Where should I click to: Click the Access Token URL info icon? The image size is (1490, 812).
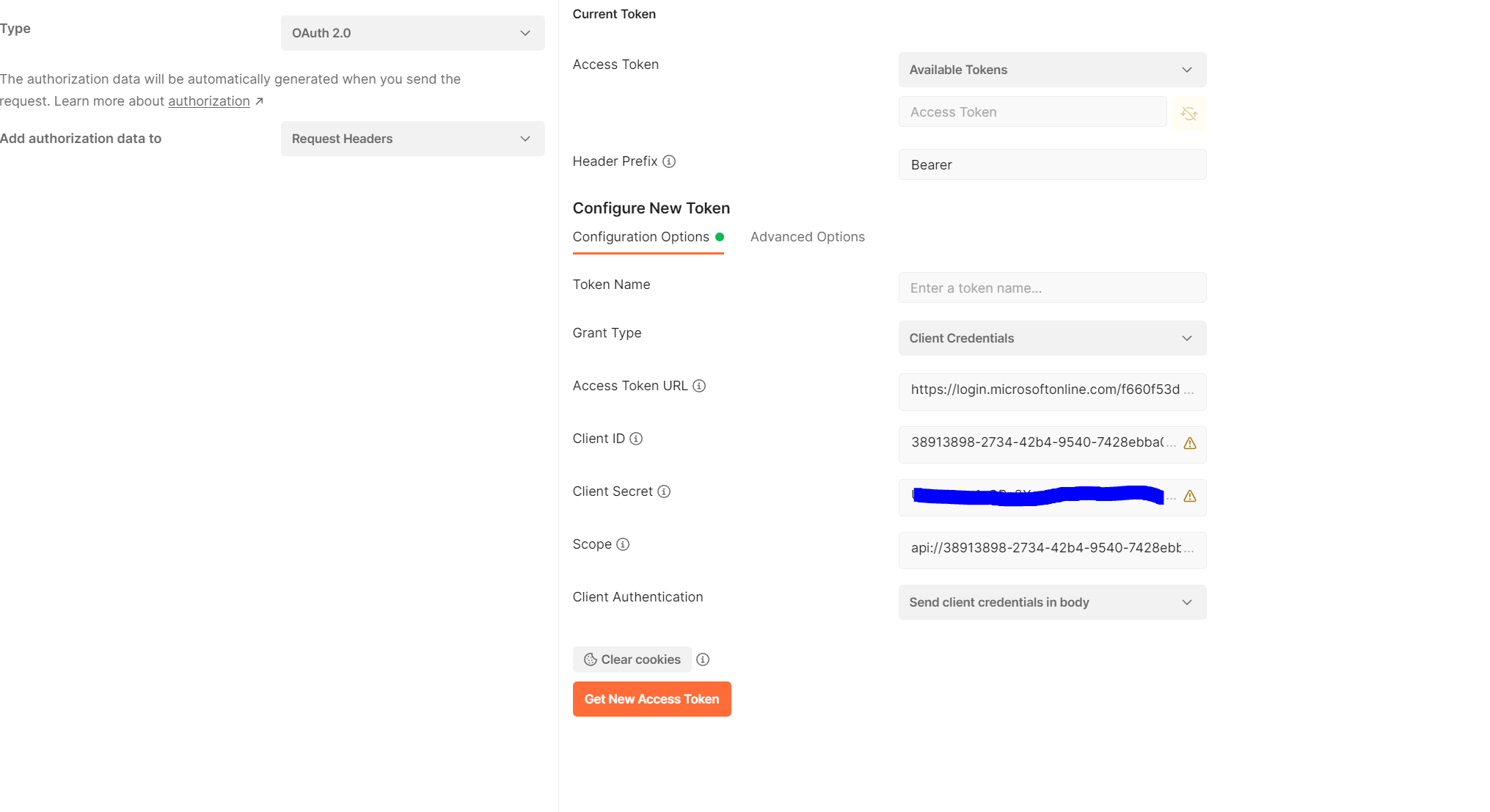(699, 385)
